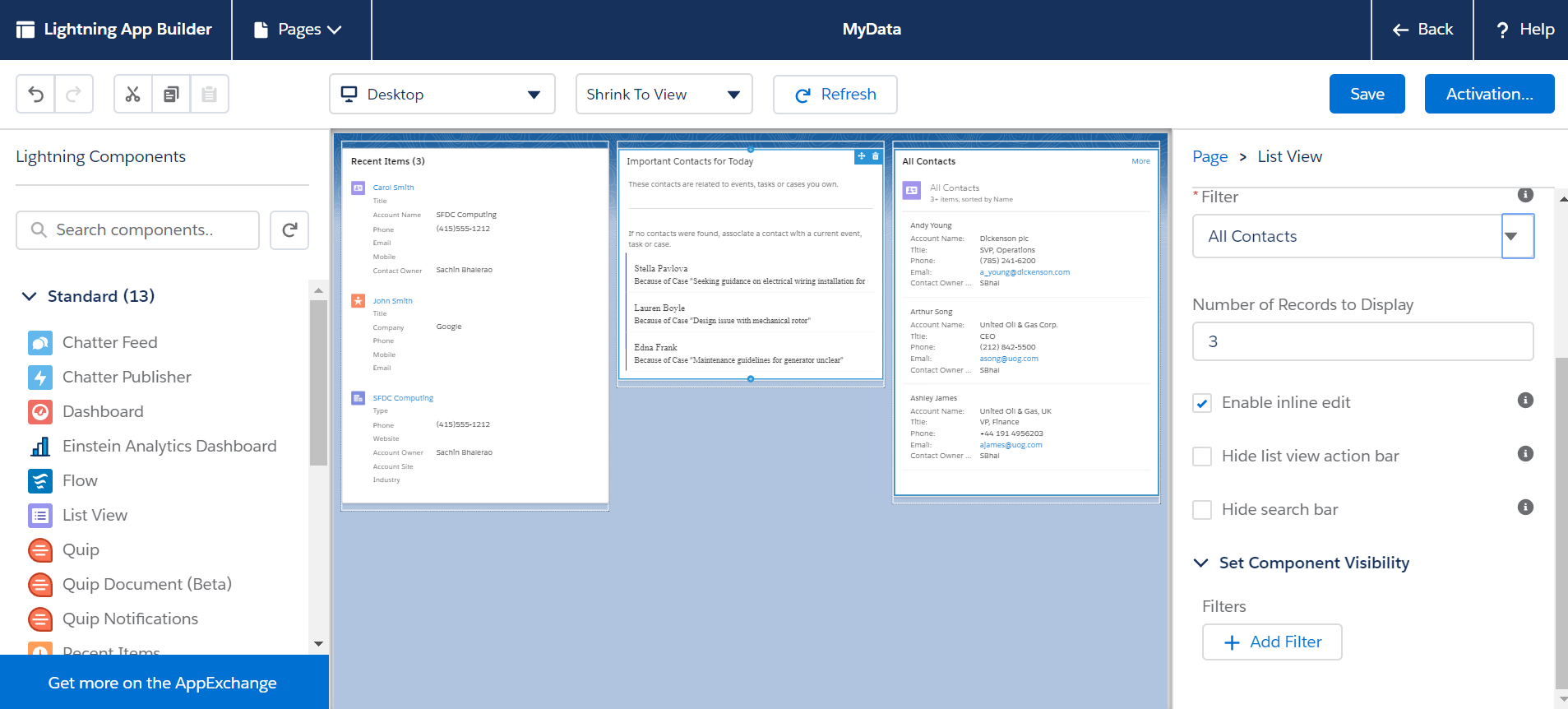The image size is (1568, 709).
Task: Click the Paste clipboard icon
Action: point(209,94)
